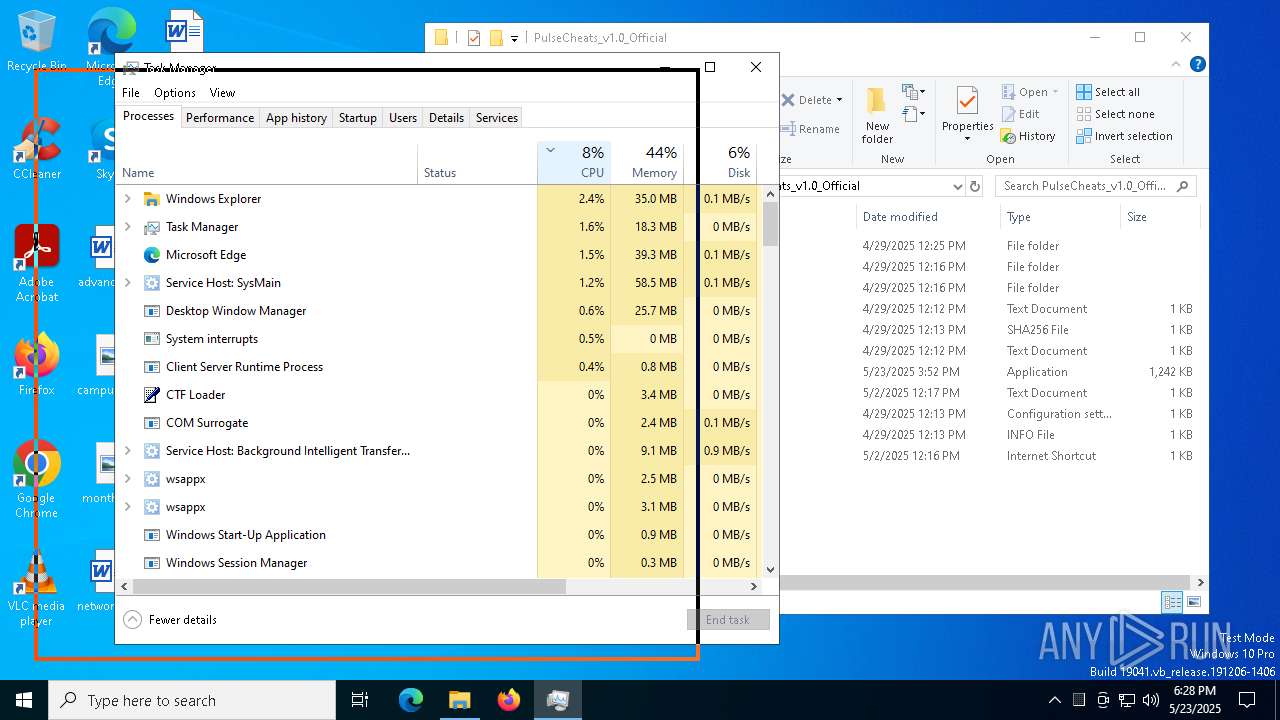This screenshot has height=720, width=1280.
Task: Expand Service Host: SysMain row
Action: coord(127,283)
